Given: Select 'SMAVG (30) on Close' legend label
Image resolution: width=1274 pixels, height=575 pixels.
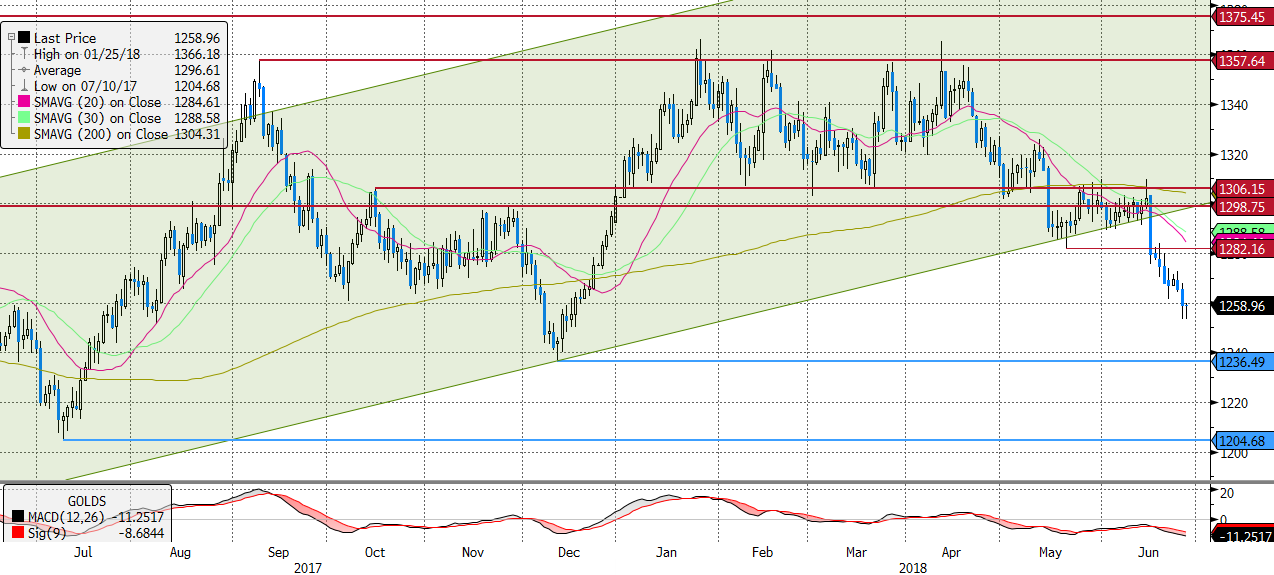Looking at the screenshot, I should 97,118.
